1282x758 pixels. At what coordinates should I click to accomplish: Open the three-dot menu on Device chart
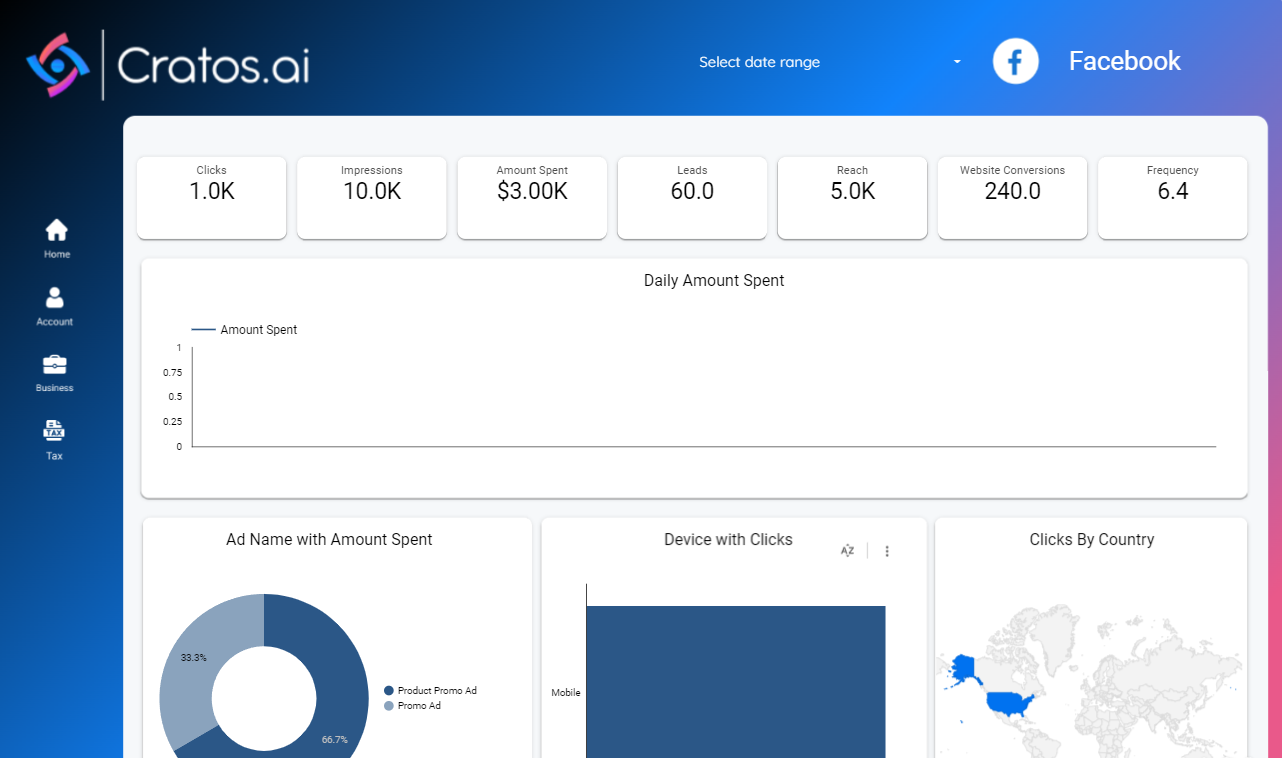tap(887, 551)
